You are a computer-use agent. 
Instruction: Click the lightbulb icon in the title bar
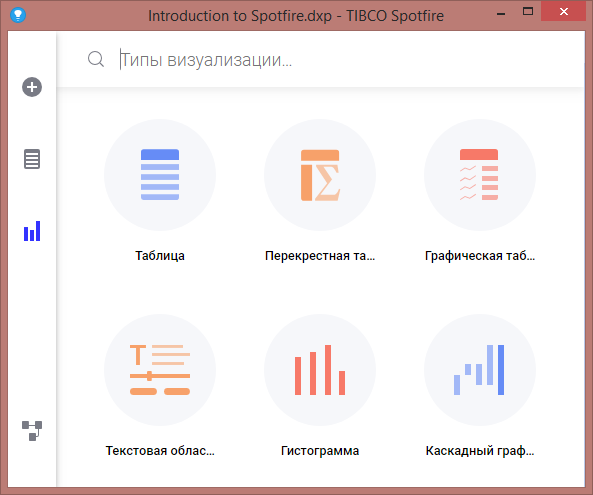(x=18, y=15)
